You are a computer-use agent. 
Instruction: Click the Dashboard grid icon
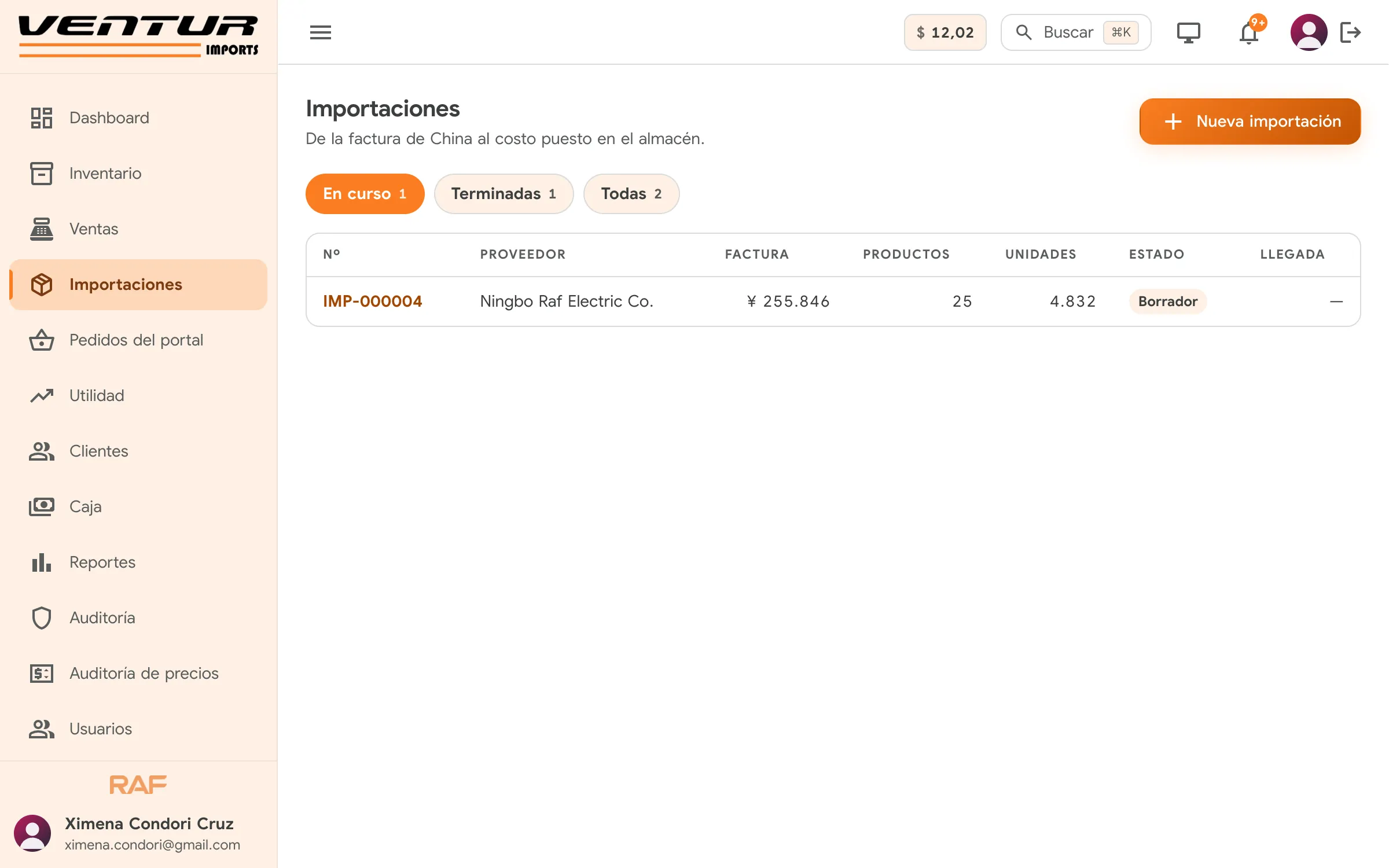[x=42, y=118]
